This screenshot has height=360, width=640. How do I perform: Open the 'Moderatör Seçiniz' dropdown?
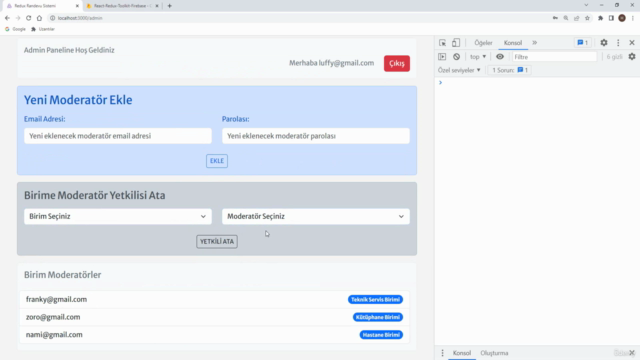coord(316,216)
